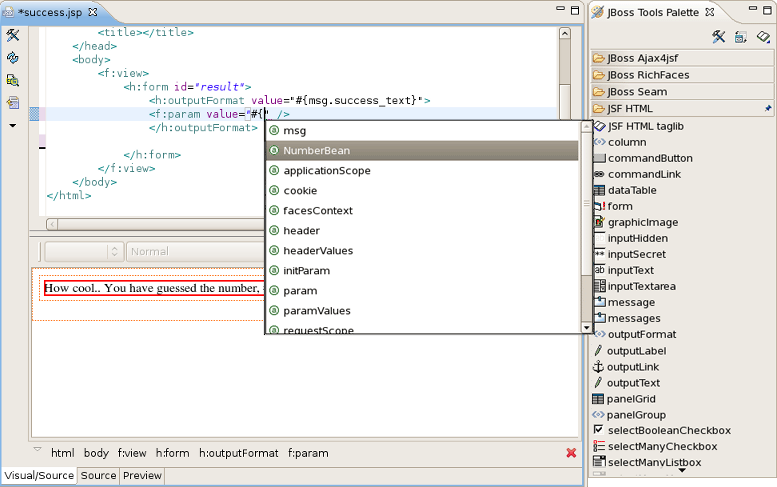Insert graphicImage tag from palette

click(636, 222)
